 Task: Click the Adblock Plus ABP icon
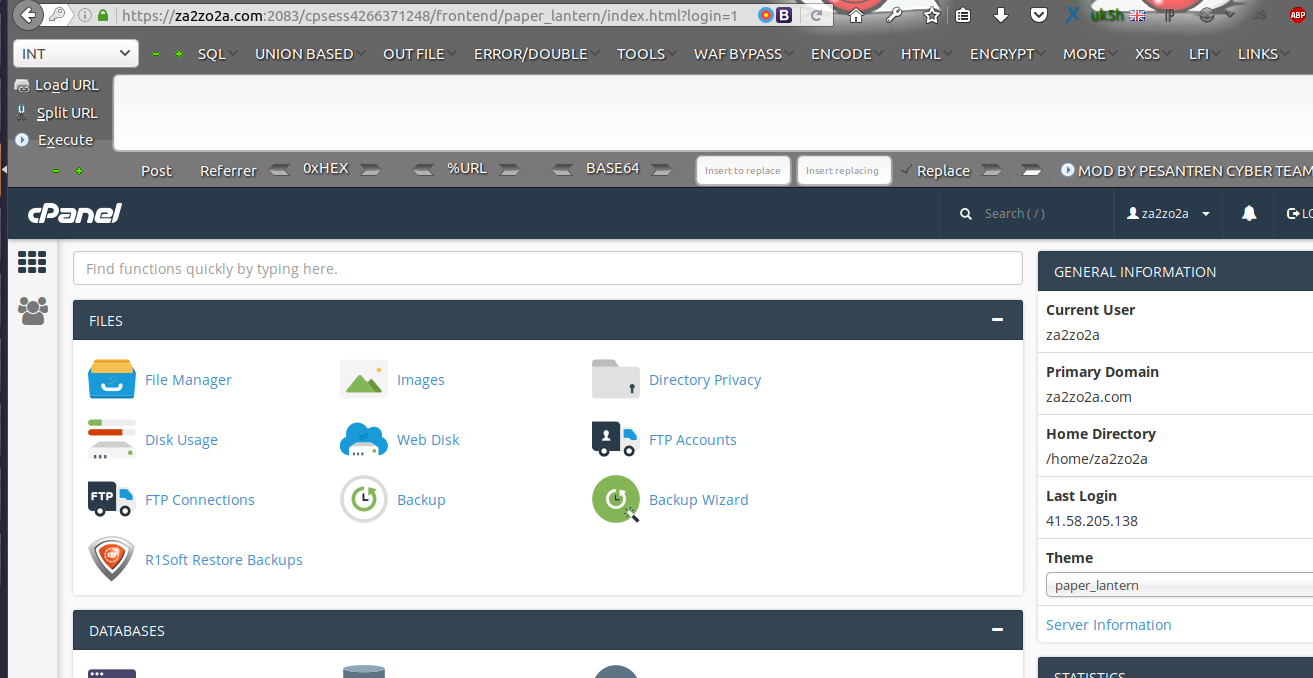click(x=1298, y=15)
